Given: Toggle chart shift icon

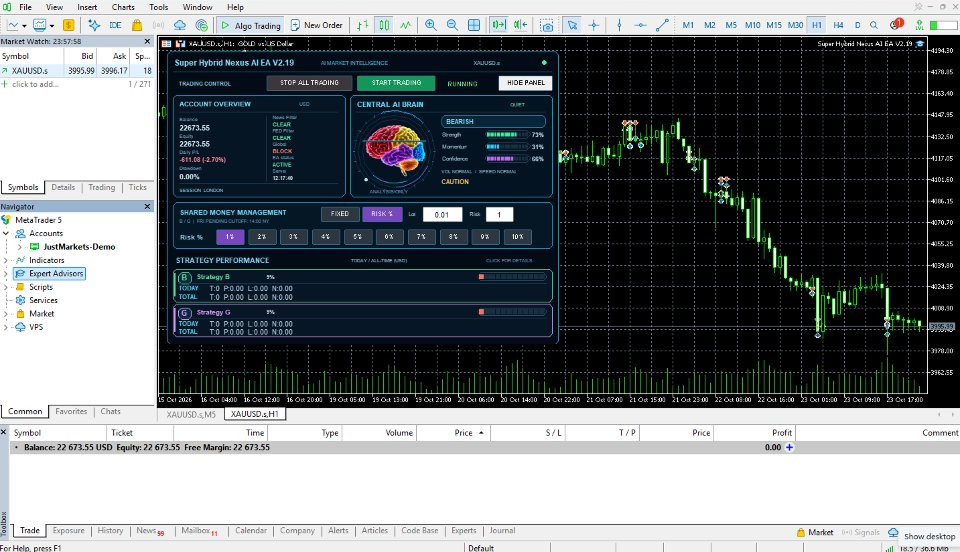Looking at the screenshot, I should pos(520,25).
